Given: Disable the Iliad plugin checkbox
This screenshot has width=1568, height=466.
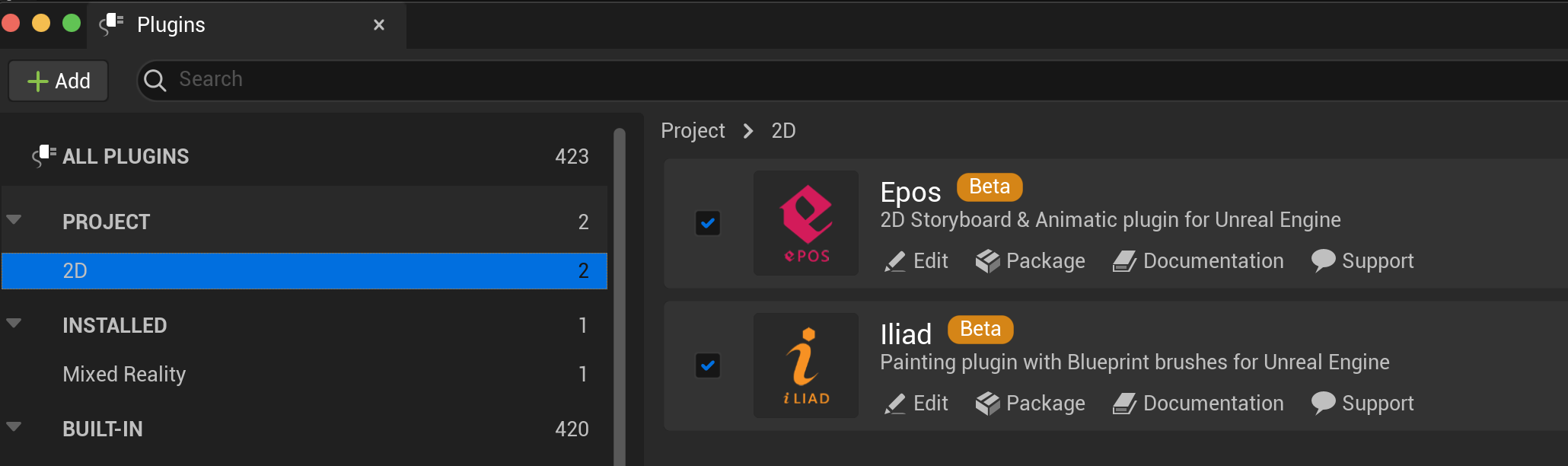Looking at the screenshot, I should [708, 365].
